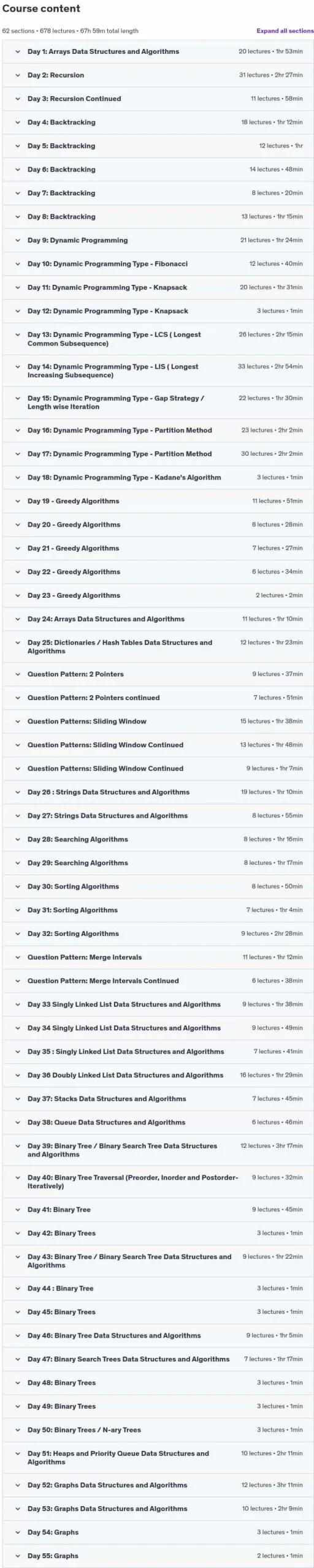Expand chevron for Day 1: Arrays section
This screenshot has height=1568, width=314.
(x=18, y=51)
